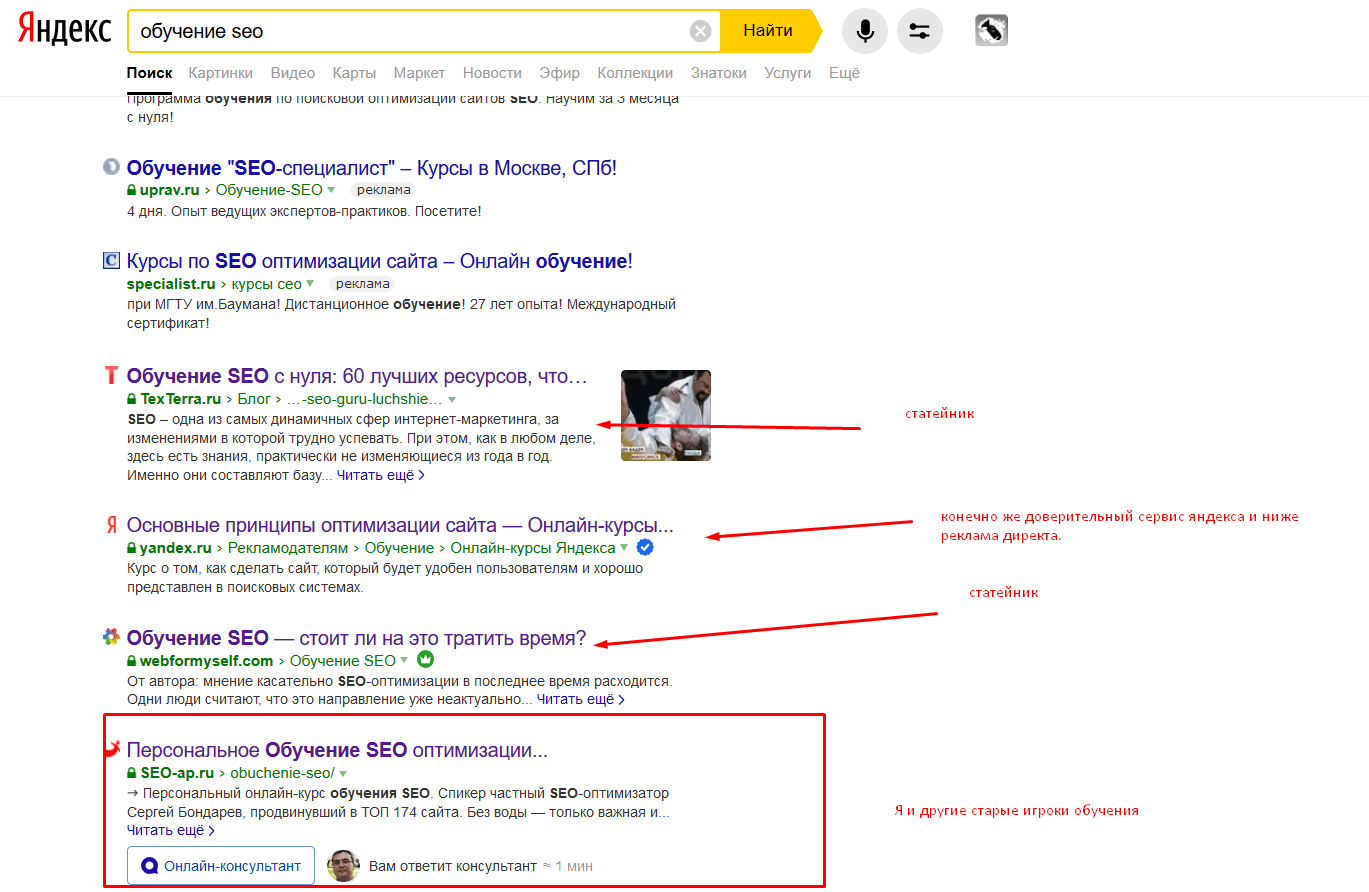
Task: Open the Ещё menu in the tab bar
Action: [844, 73]
